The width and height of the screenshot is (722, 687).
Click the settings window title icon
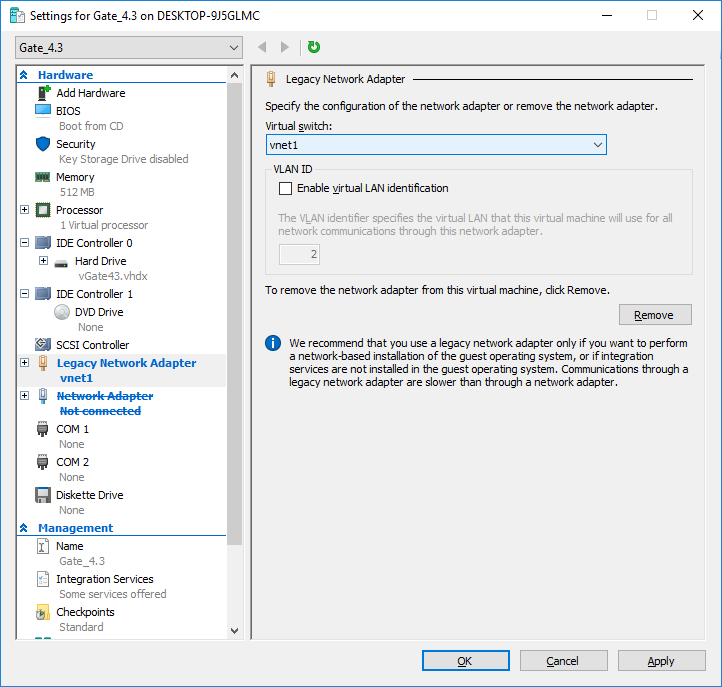(x=17, y=16)
